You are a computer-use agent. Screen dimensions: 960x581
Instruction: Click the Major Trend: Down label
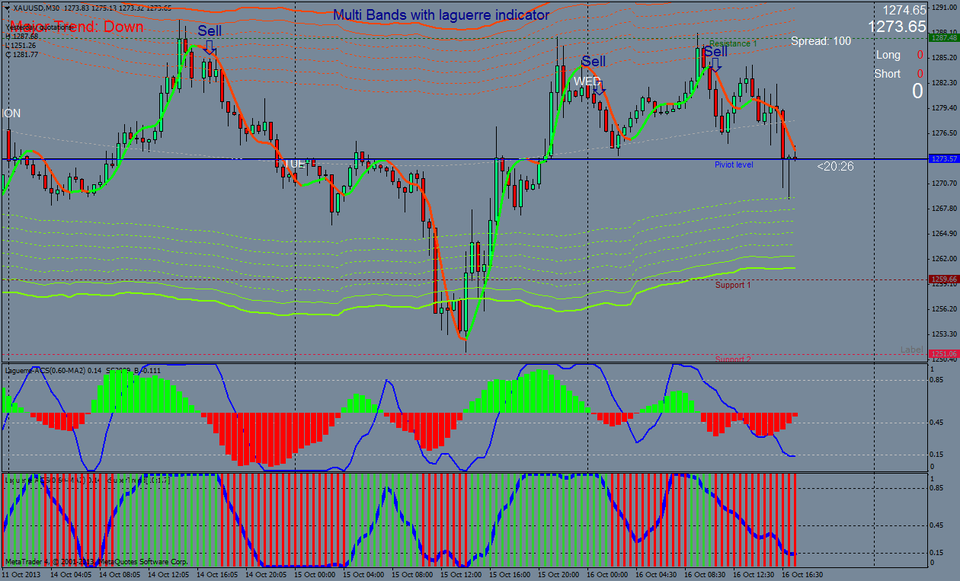pos(77,27)
